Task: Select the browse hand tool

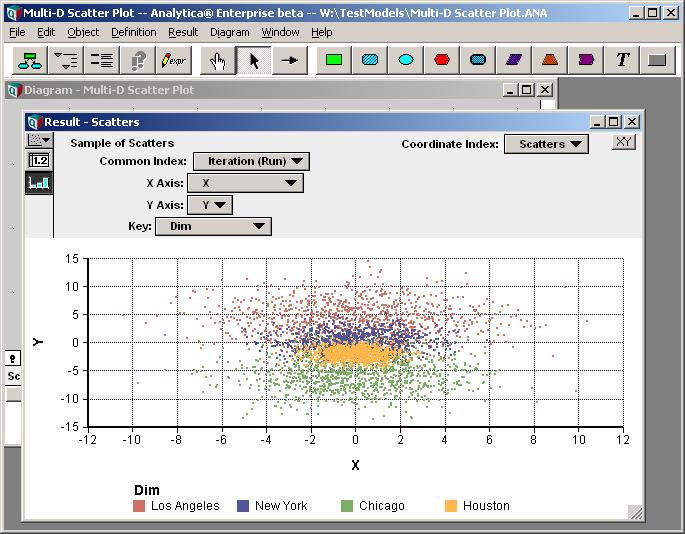Action: (x=218, y=60)
